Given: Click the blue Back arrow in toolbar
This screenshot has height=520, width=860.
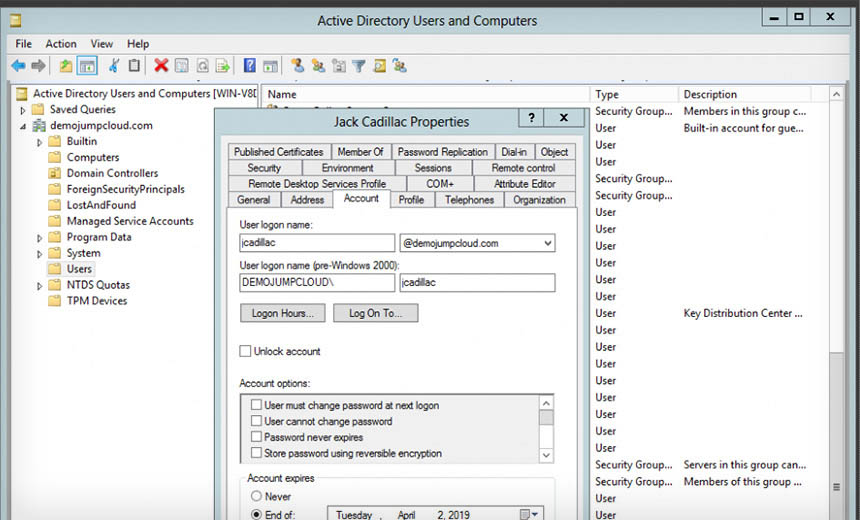Looking at the screenshot, I should 18,66.
